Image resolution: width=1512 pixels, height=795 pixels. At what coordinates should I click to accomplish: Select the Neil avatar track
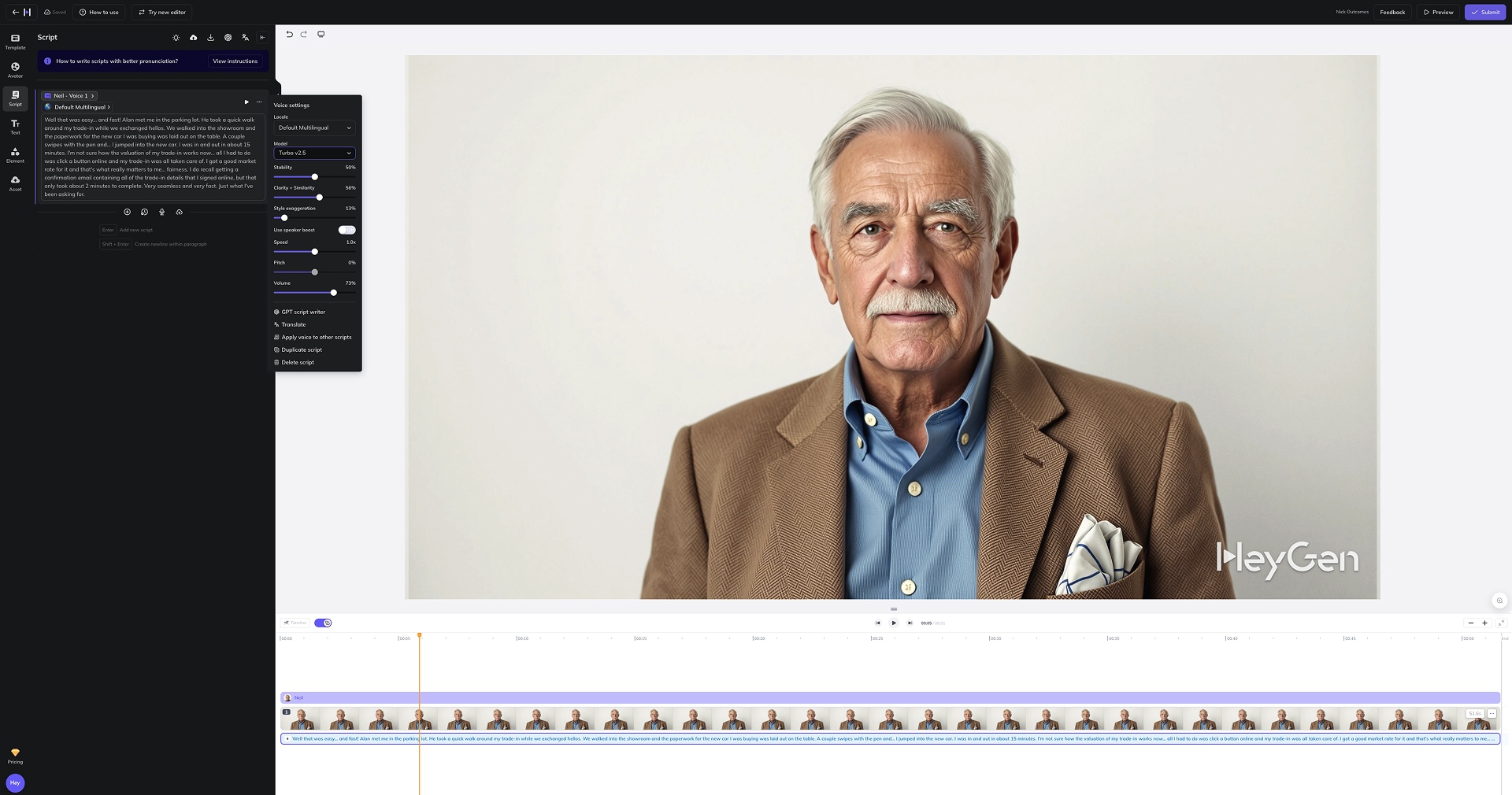(890, 697)
